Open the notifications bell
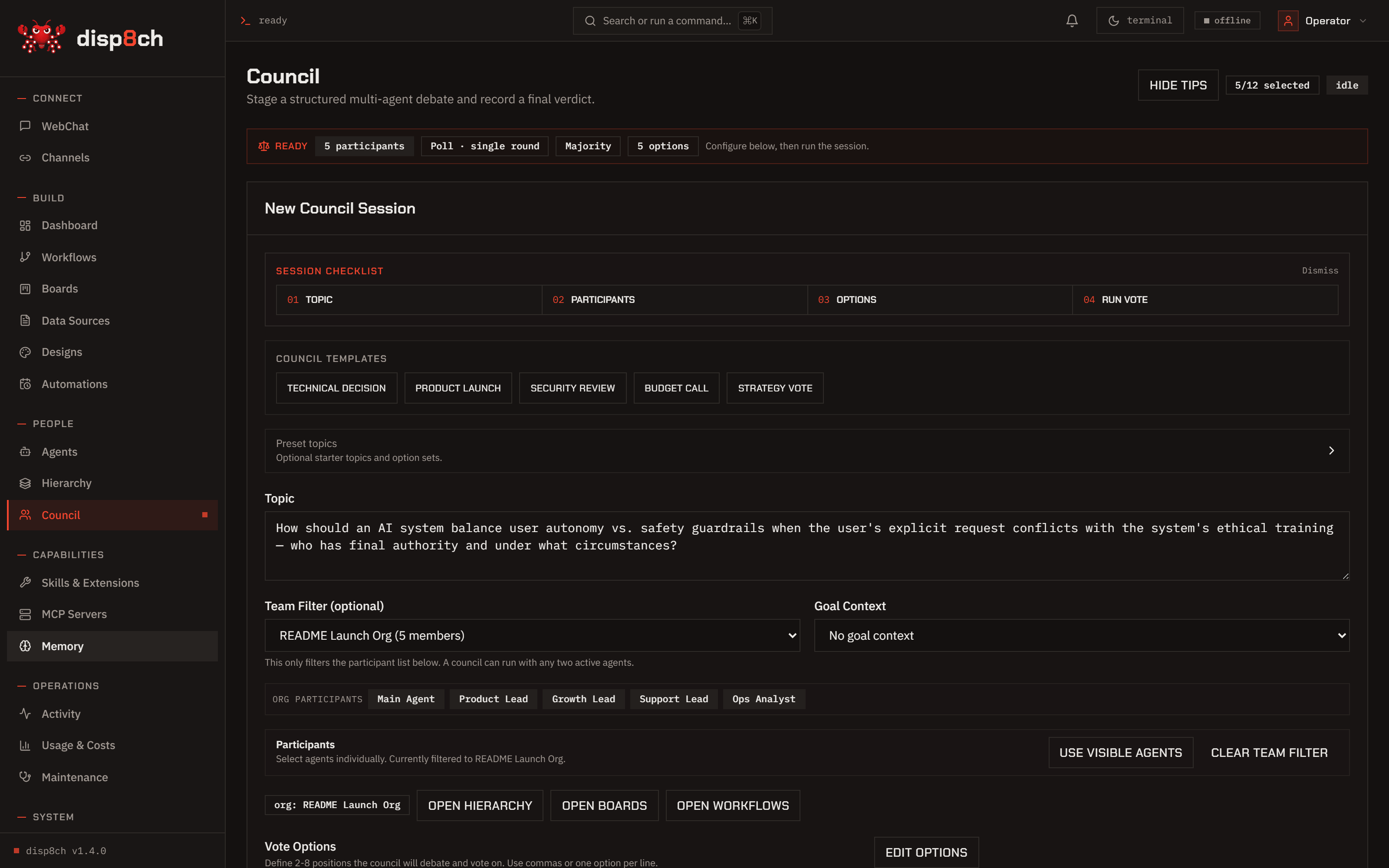 (x=1072, y=21)
